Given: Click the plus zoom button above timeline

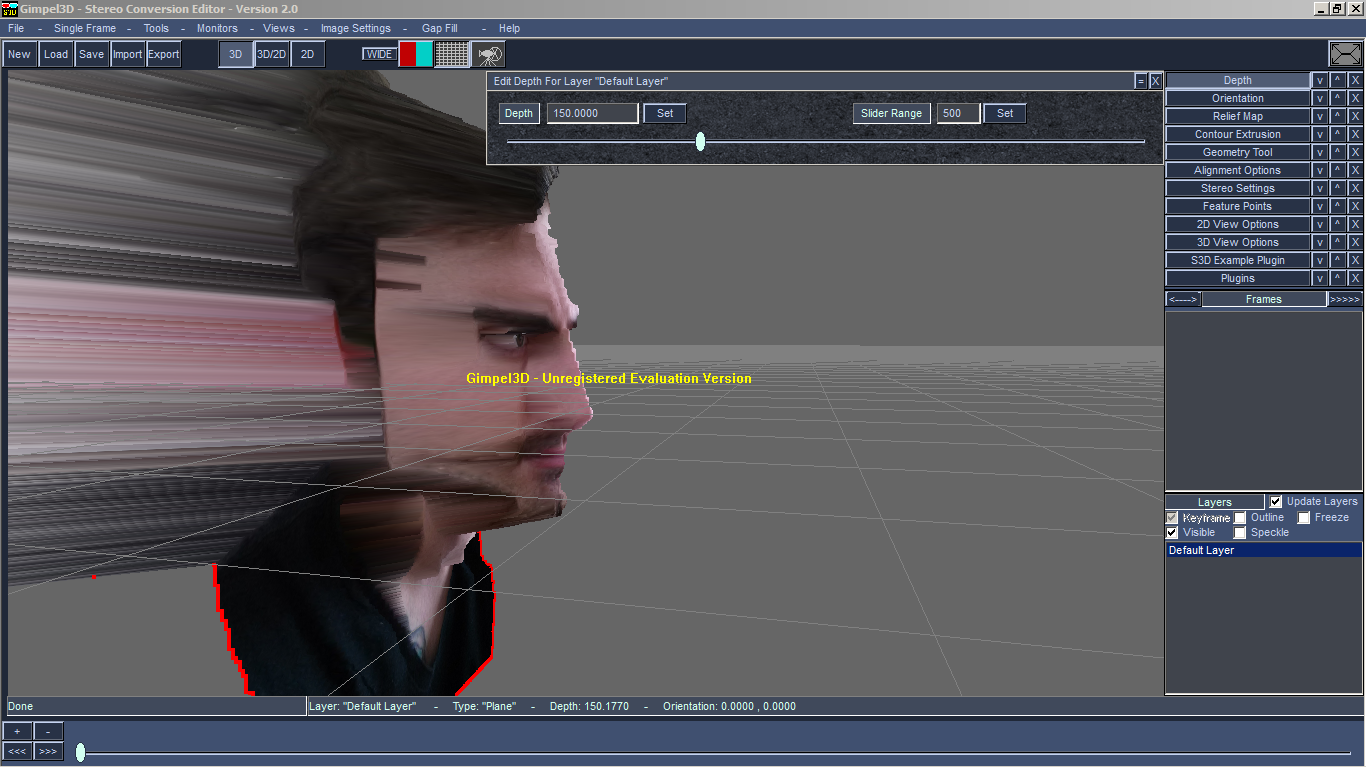Looking at the screenshot, I should 17,731.
